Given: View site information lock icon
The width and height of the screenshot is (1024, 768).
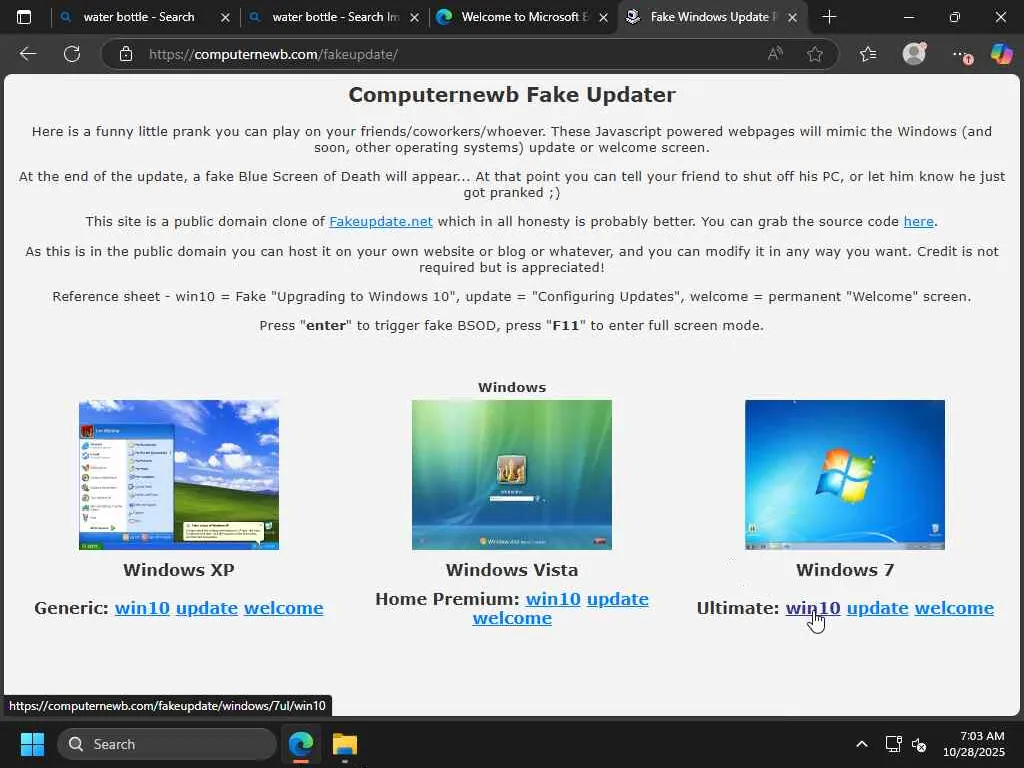Looking at the screenshot, I should point(126,54).
